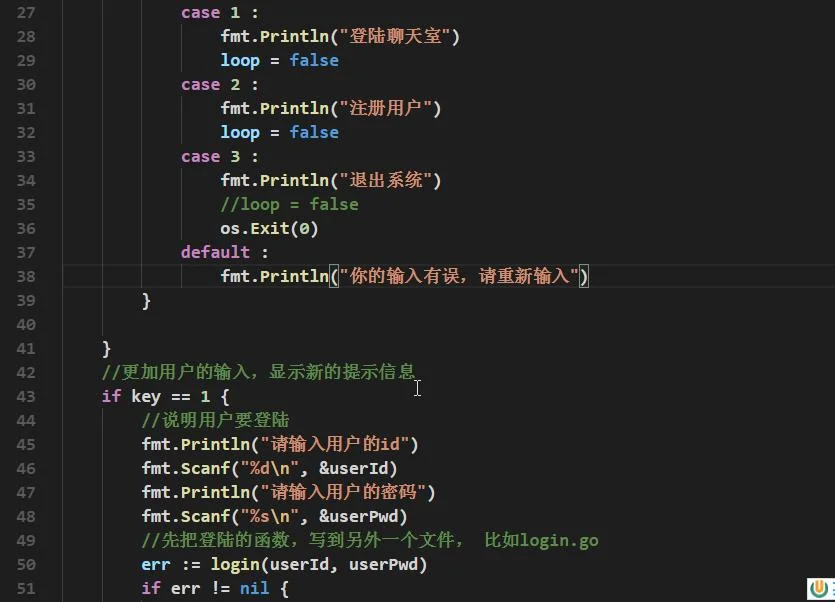
Task: Click the comment '//说明用户要登陆'
Action: [215, 420]
